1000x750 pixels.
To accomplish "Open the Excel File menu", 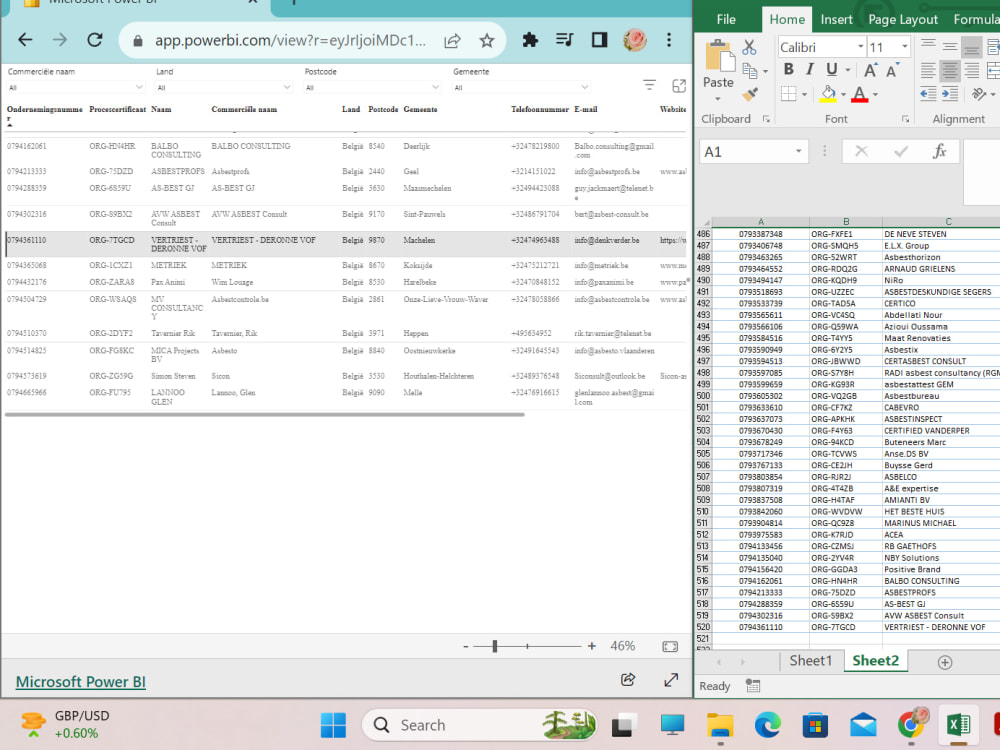I will 726,20.
